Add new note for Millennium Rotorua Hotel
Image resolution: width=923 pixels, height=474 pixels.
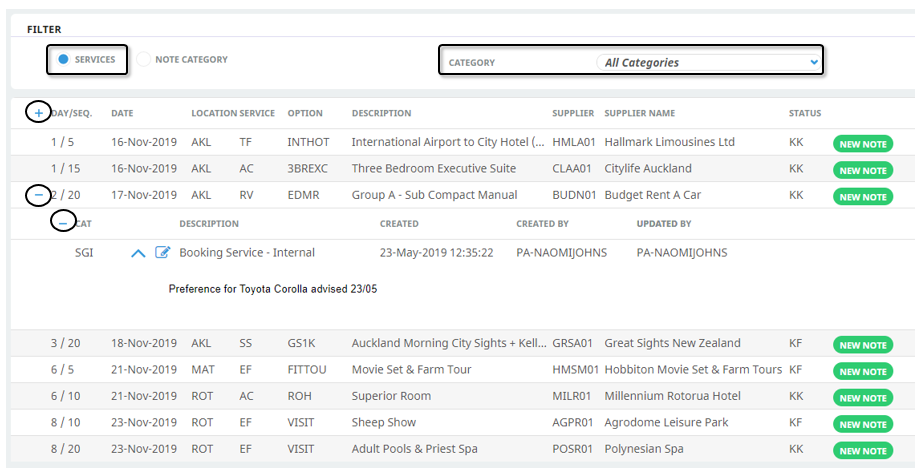click(x=862, y=398)
